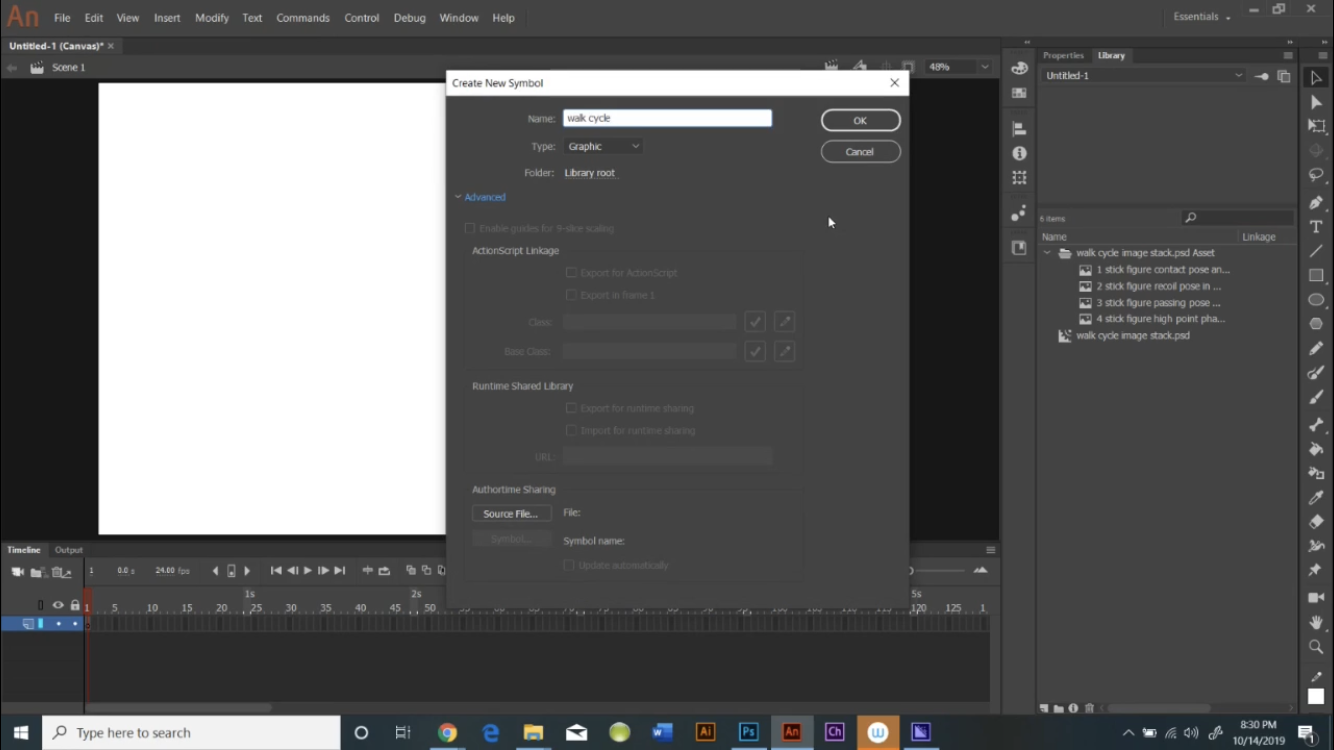Switch to the Output tab
Image resolution: width=1334 pixels, height=750 pixels.
click(68, 549)
